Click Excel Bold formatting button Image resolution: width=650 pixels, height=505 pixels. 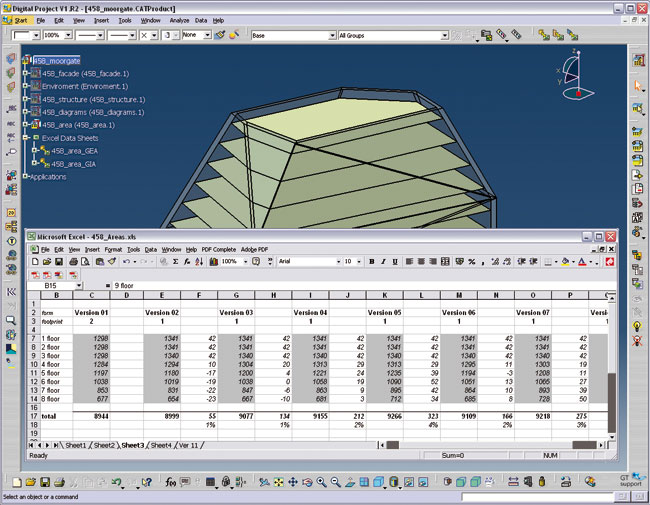371,261
